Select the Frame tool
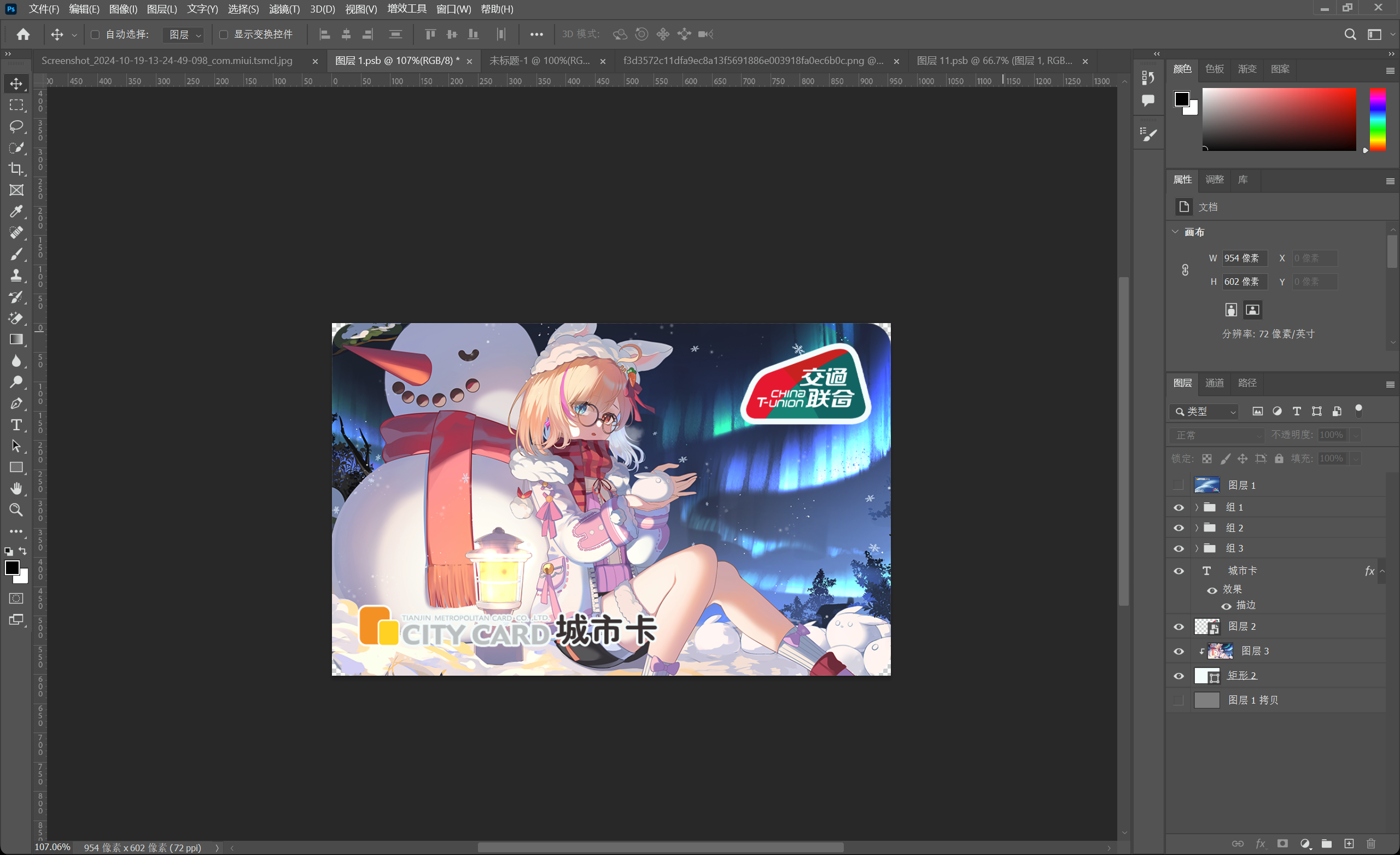Screen dimensions: 1400x855 pos(16,190)
